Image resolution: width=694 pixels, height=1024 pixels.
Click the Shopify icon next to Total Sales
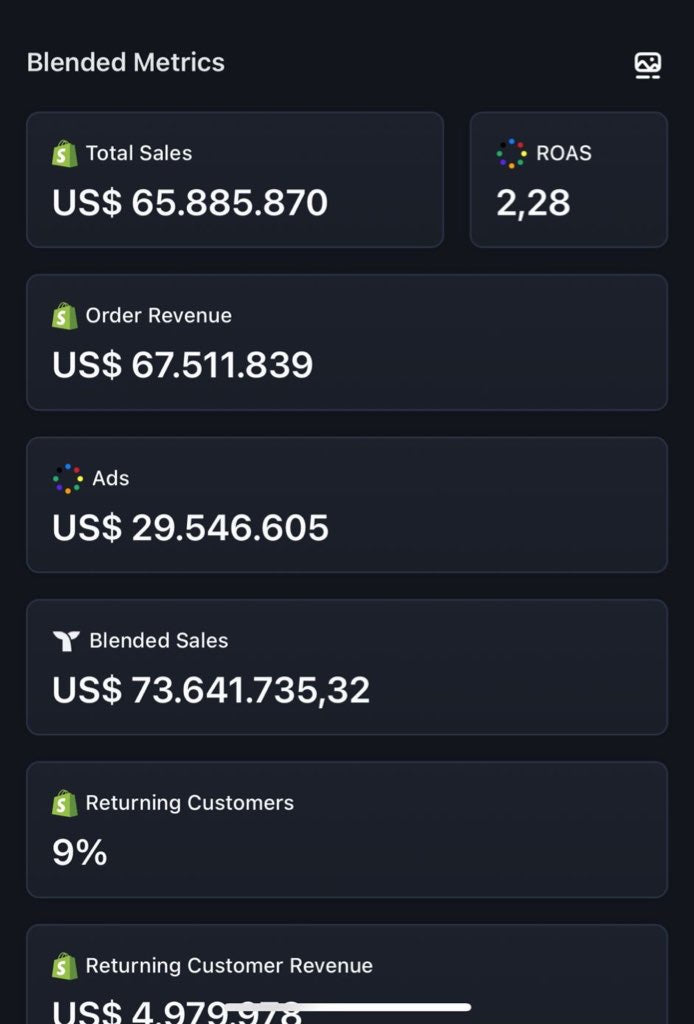click(x=65, y=154)
